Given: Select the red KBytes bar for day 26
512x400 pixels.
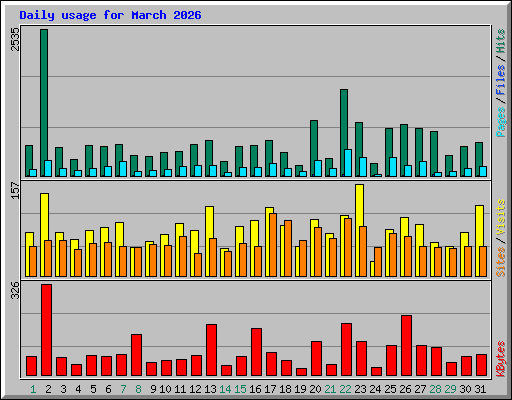Looking at the screenshot, I should pyautogui.click(x=406, y=346).
